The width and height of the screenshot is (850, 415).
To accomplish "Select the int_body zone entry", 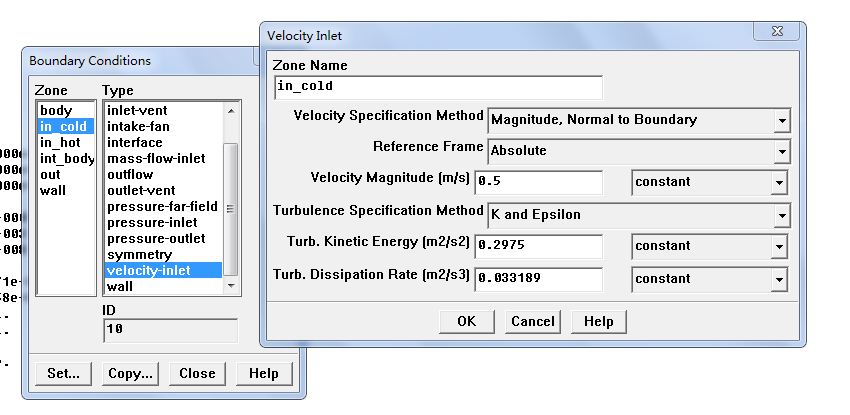I will click(66, 158).
